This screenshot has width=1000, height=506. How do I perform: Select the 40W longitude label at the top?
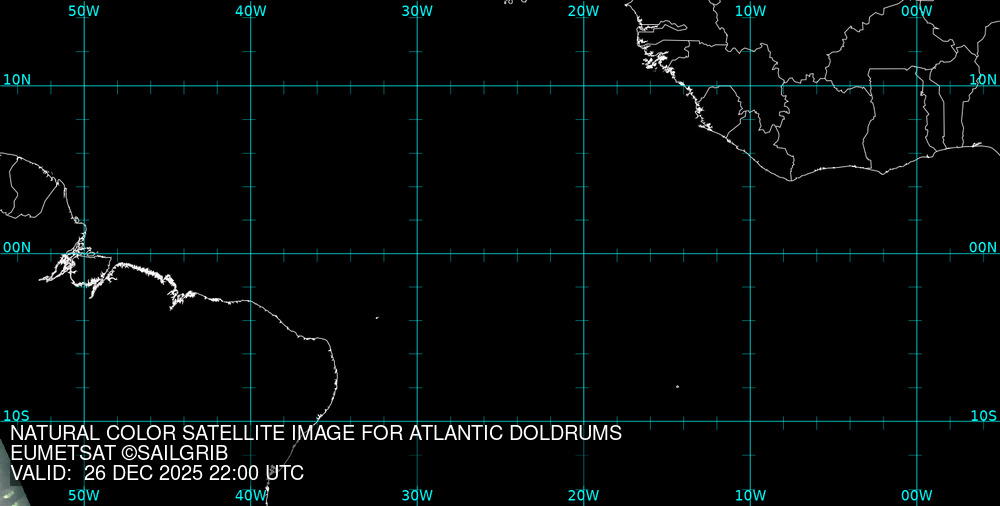(250, 11)
